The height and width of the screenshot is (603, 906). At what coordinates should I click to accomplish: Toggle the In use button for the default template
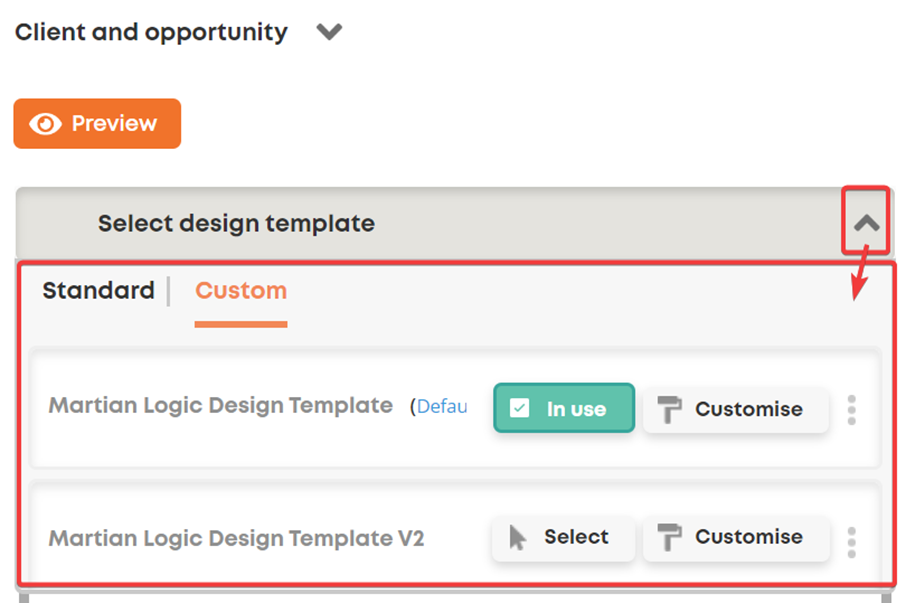pos(563,408)
